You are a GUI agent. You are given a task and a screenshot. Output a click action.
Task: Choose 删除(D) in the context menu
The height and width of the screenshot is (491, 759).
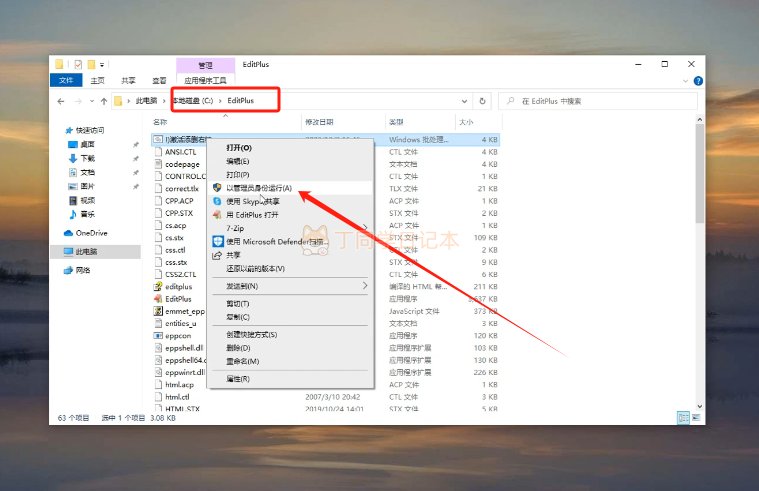click(290, 348)
